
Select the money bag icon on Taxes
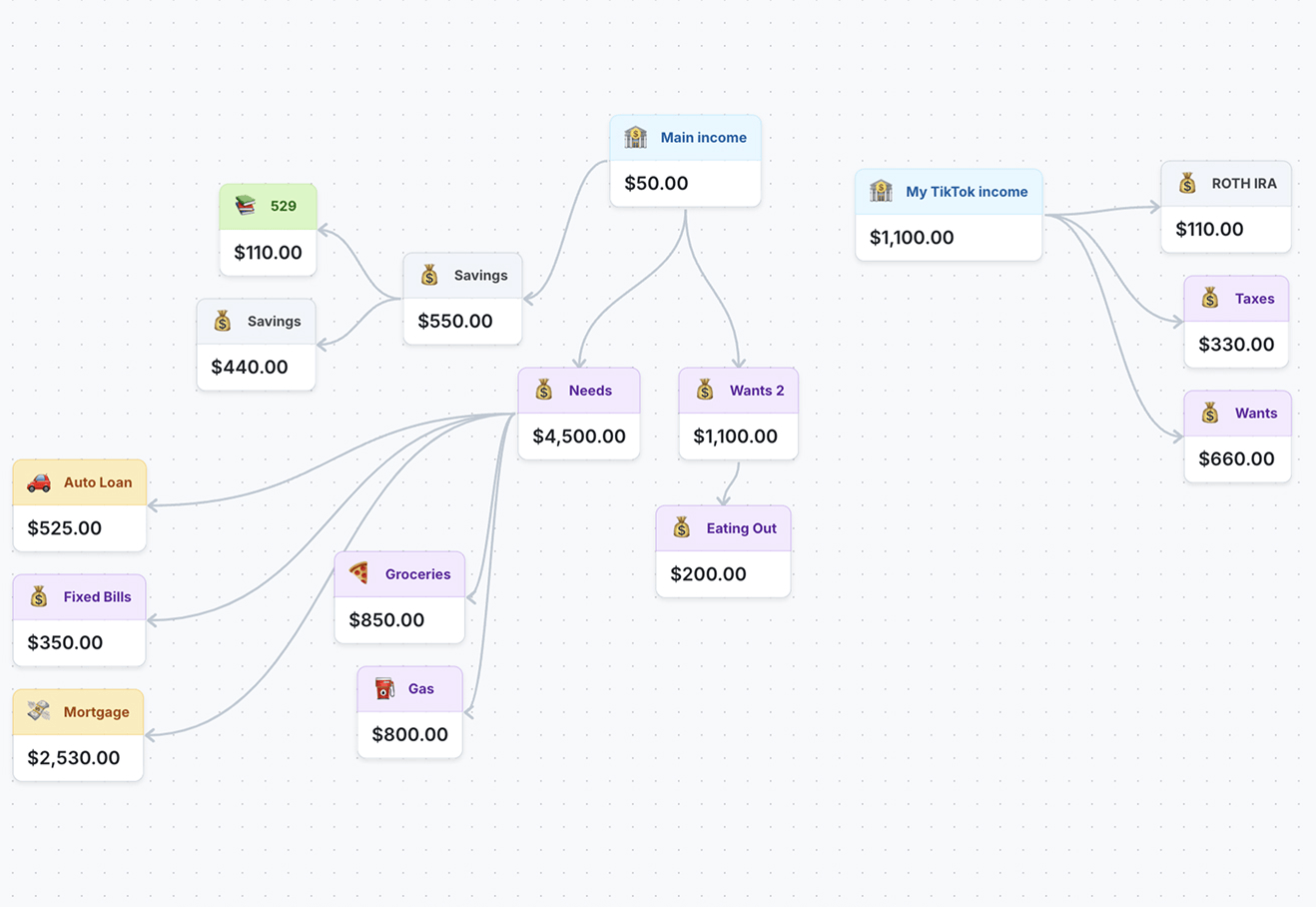coord(1210,299)
